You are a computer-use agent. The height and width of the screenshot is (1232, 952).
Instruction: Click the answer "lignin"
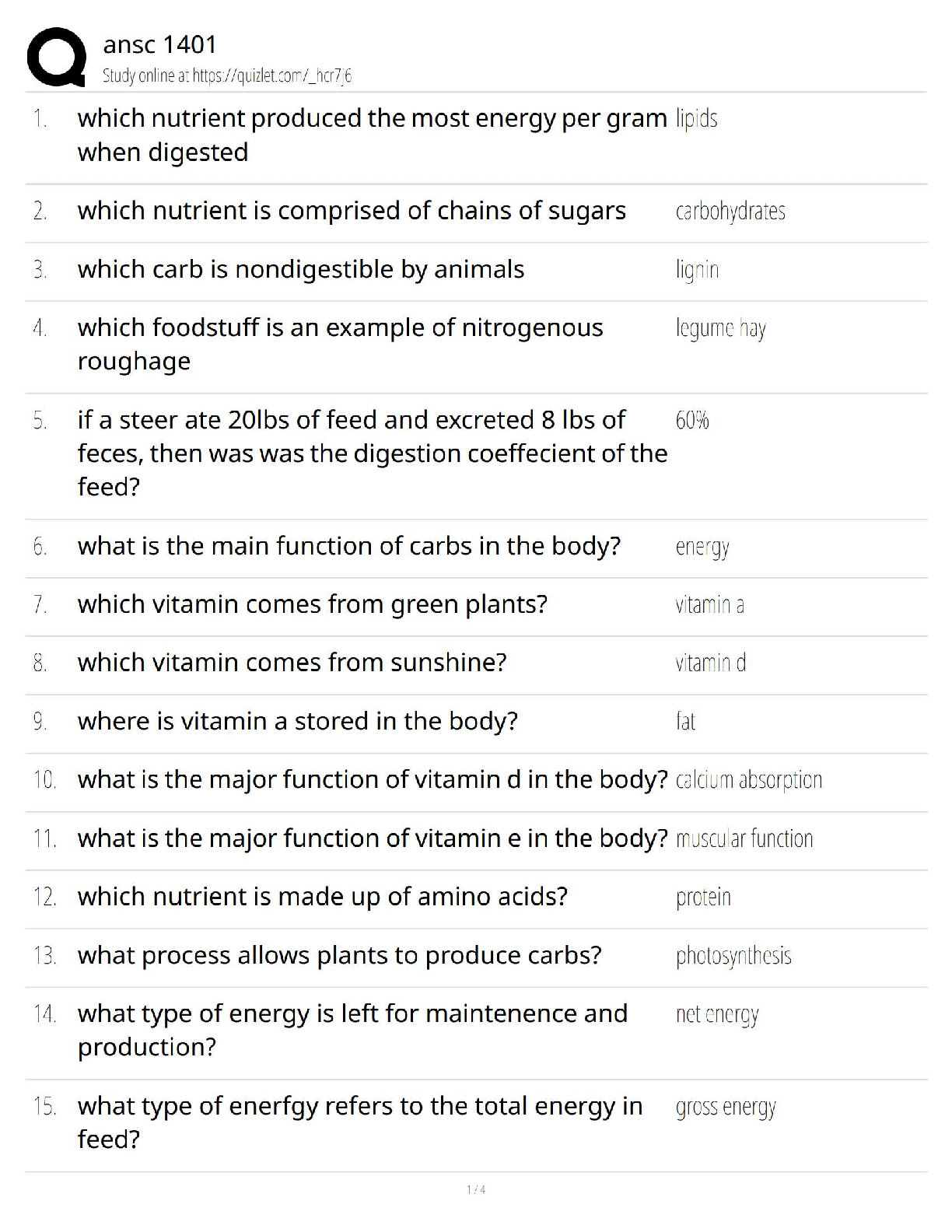point(697,270)
